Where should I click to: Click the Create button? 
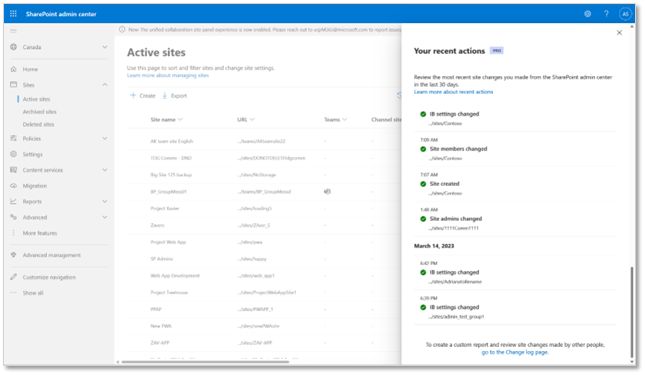(x=143, y=96)
